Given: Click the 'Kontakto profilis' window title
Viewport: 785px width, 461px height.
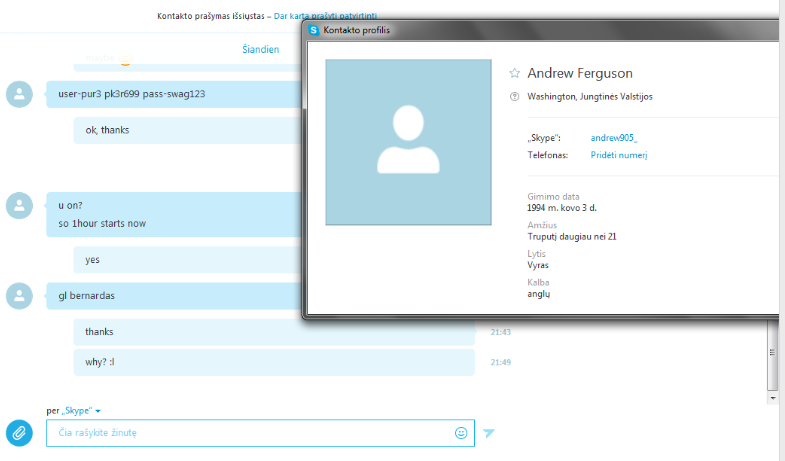Looking at the screenshot, I should (x=356, y=30).
